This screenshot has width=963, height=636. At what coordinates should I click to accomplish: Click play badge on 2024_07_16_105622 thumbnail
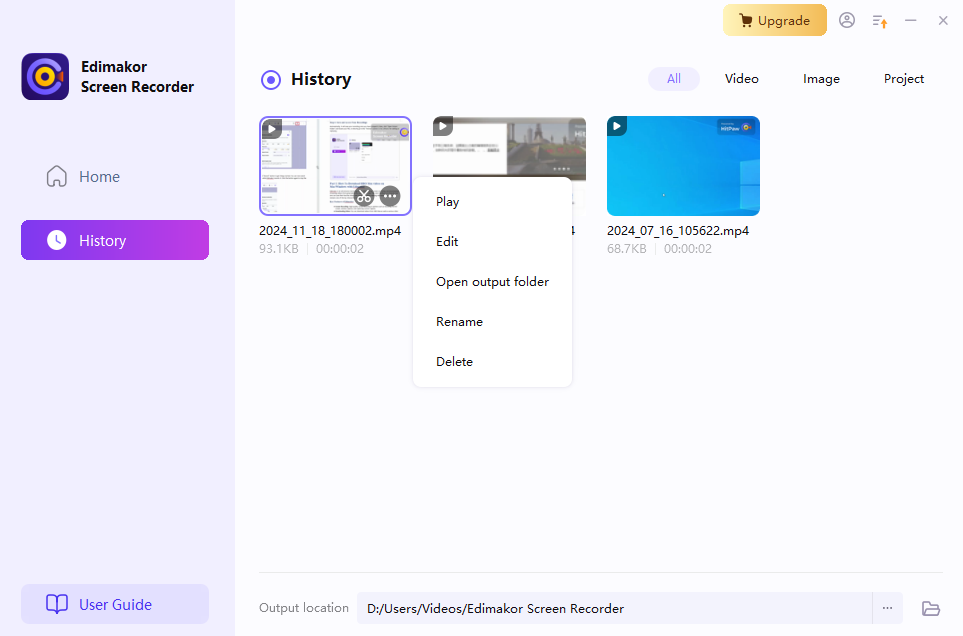pyautogui.click(x=617, y=126)
